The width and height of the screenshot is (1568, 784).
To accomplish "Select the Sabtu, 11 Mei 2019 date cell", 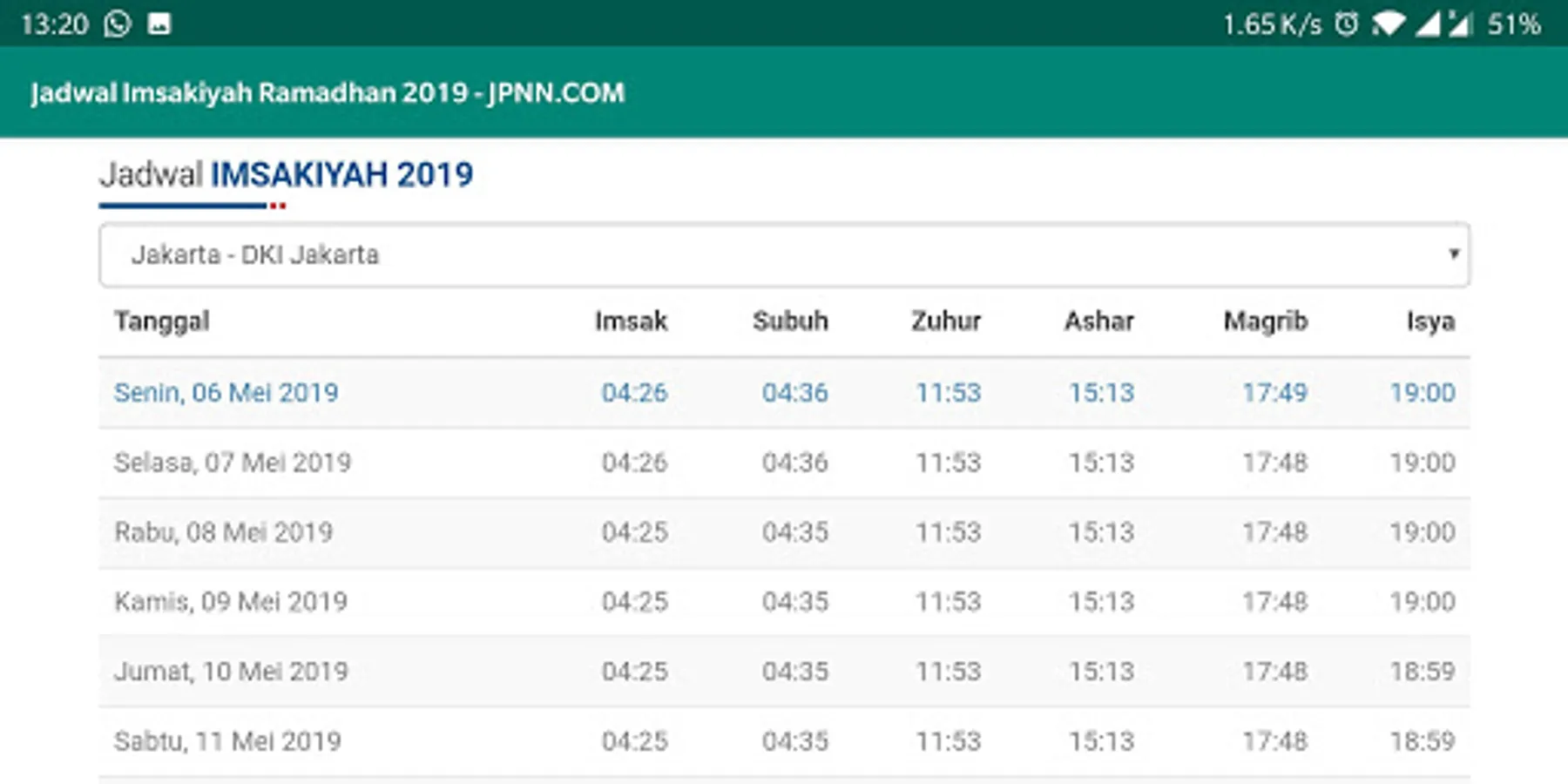I will click(x=227, y=741).
